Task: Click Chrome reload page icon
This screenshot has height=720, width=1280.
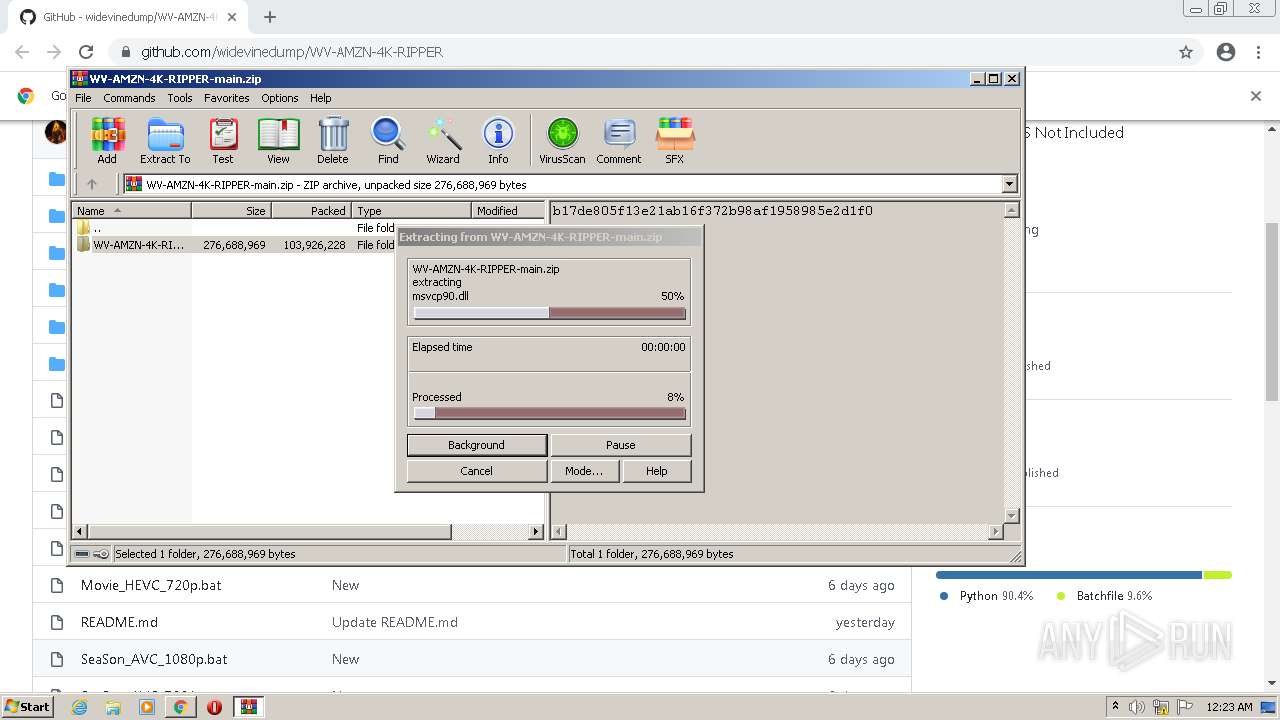Action: (86, 52)
